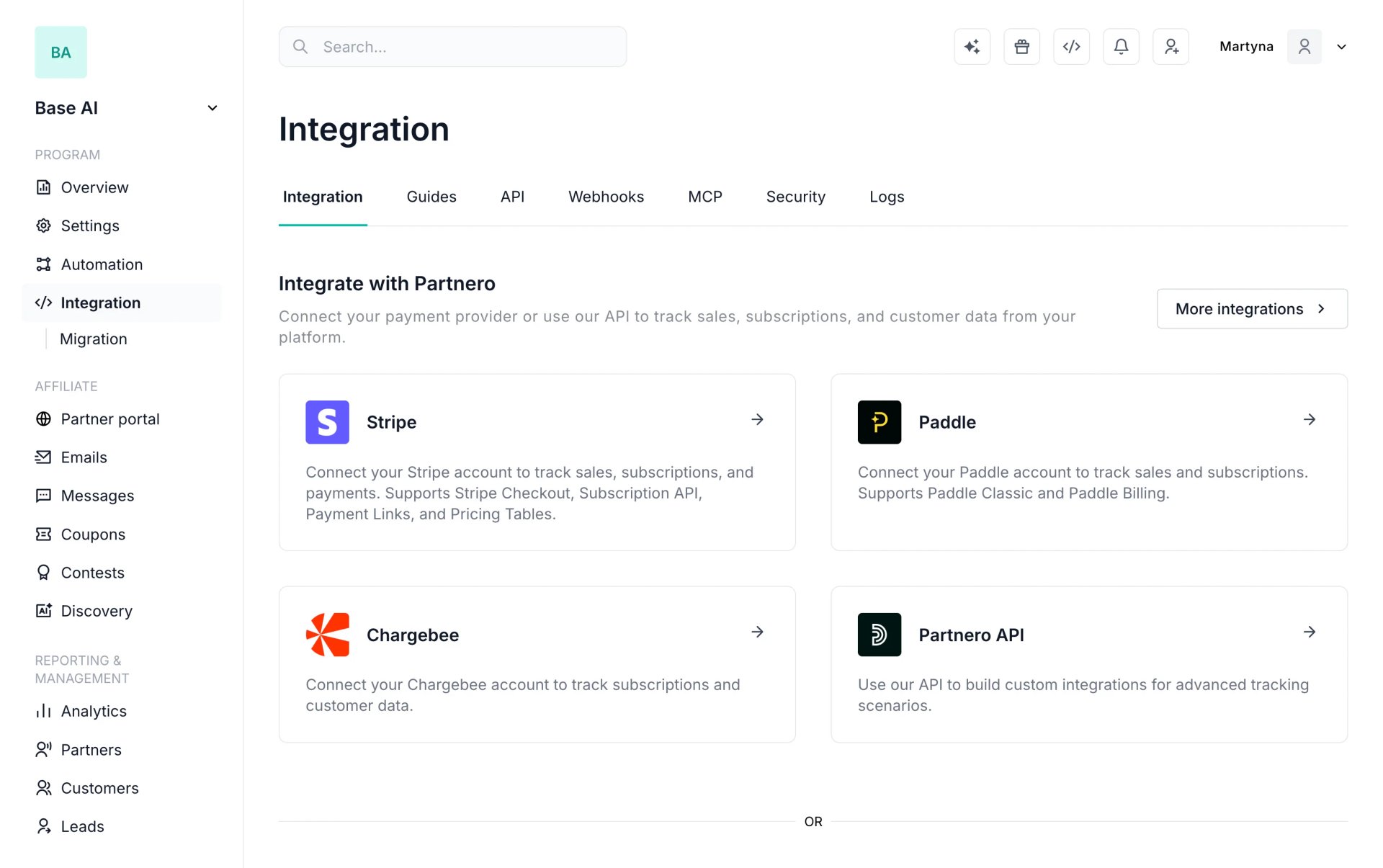Open Messages in the sidebar

97,496
